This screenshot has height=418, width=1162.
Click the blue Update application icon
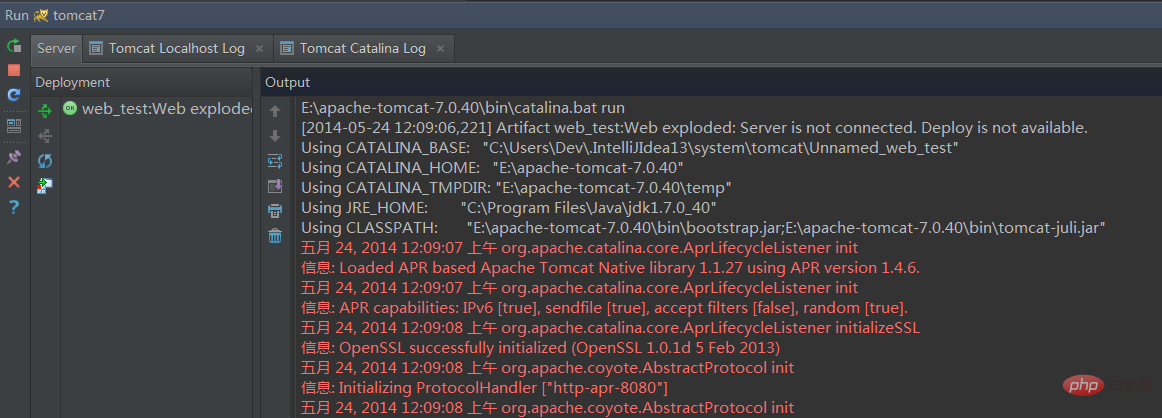click(x=14, y=94)
